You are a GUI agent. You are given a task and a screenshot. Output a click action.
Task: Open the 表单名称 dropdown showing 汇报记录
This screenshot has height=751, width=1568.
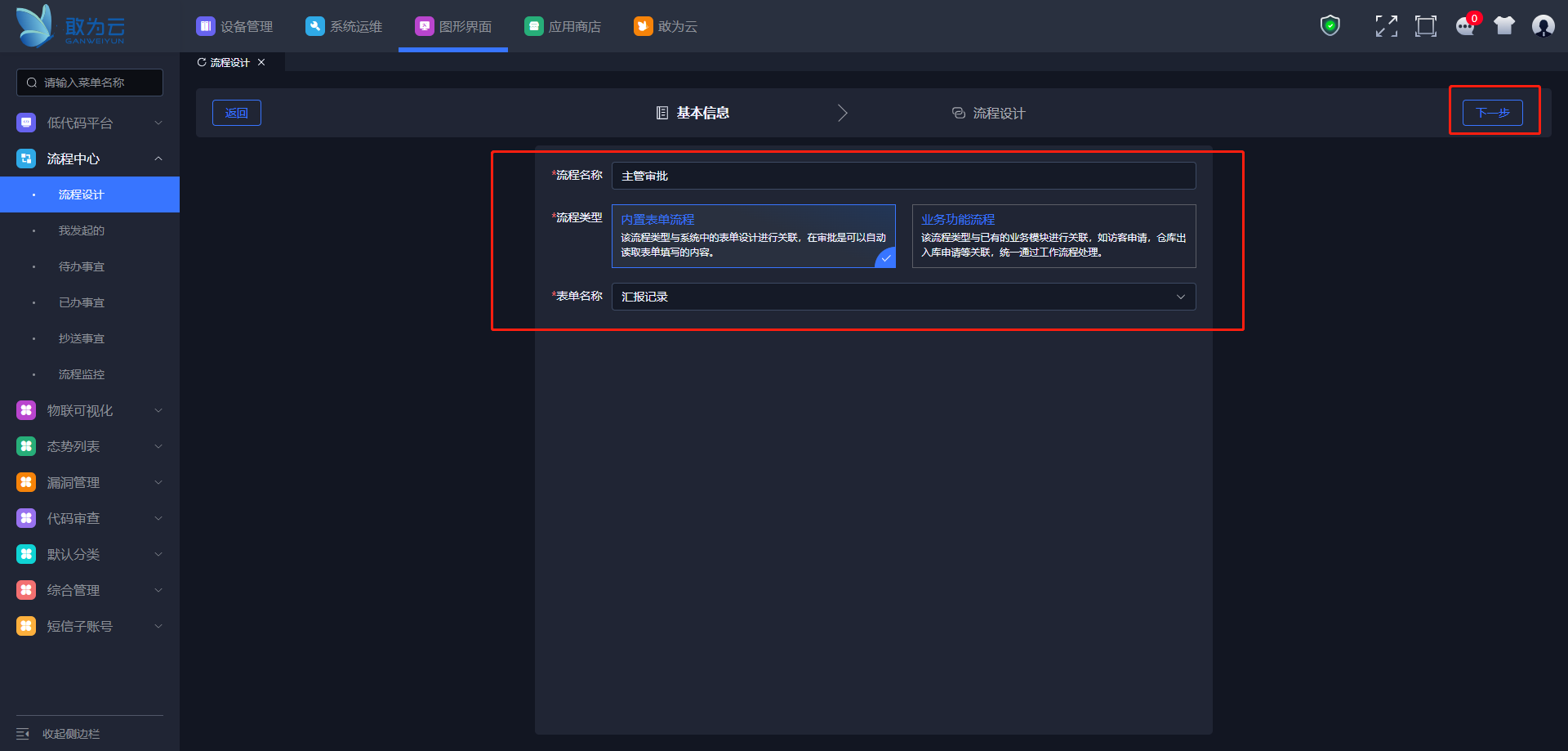tap(904, 297)
